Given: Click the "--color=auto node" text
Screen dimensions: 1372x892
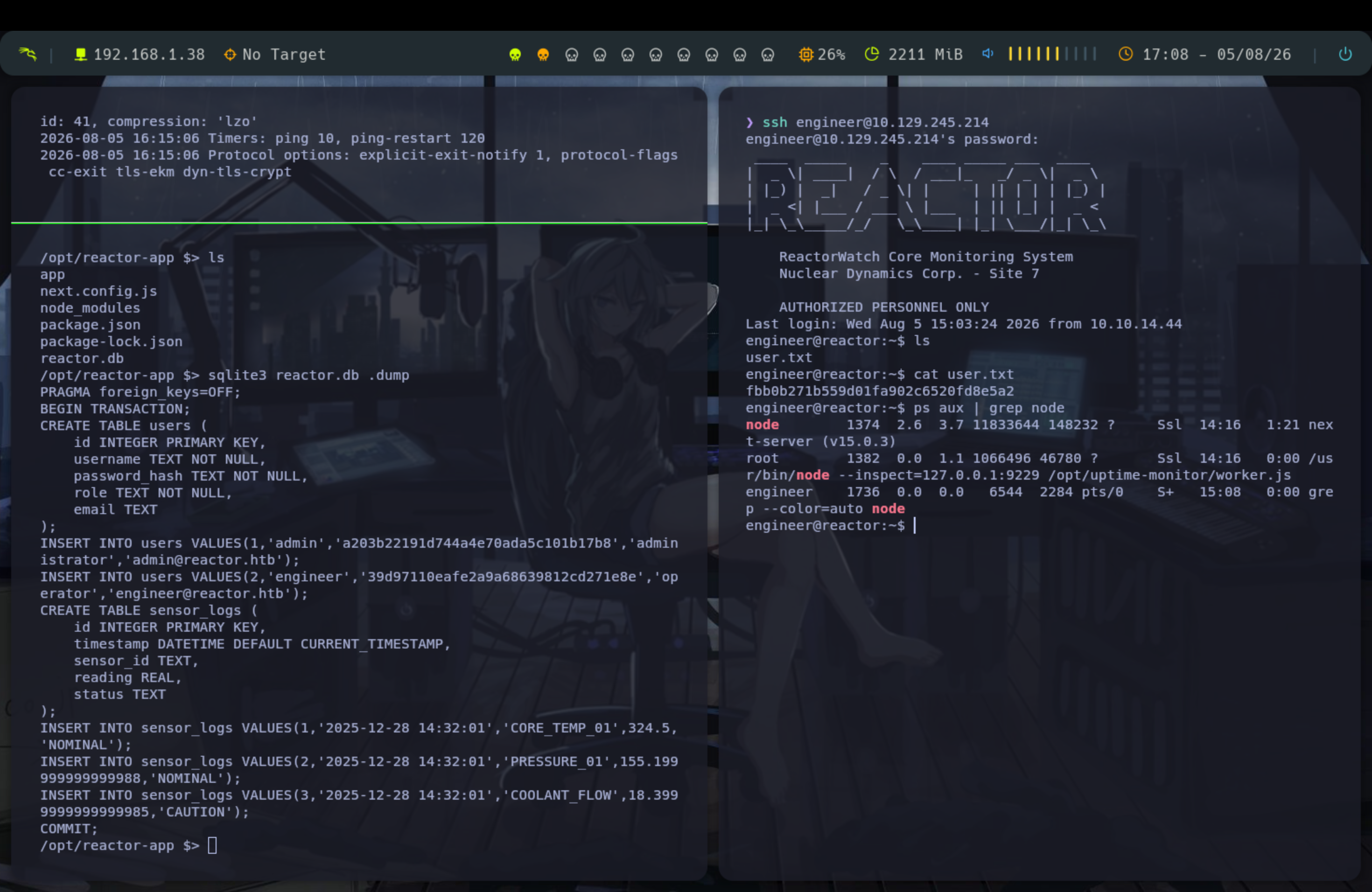Looking at the screenshot, I should click(833, 509).
